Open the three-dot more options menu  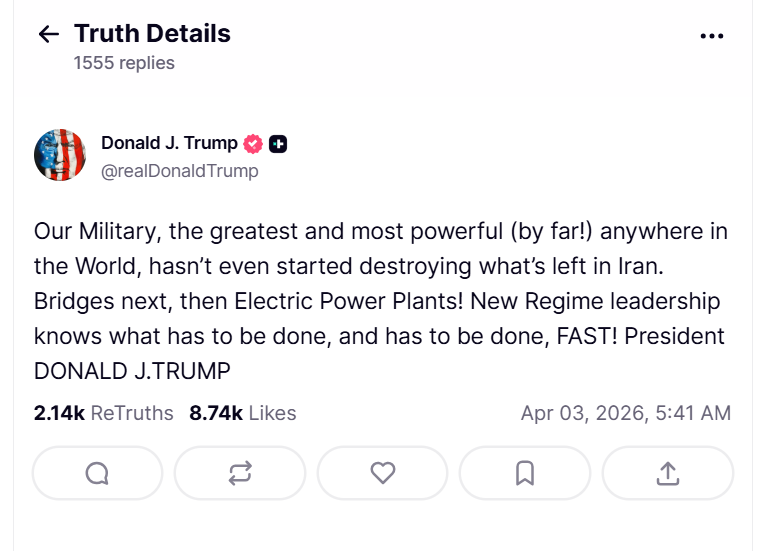click(712, 36)
